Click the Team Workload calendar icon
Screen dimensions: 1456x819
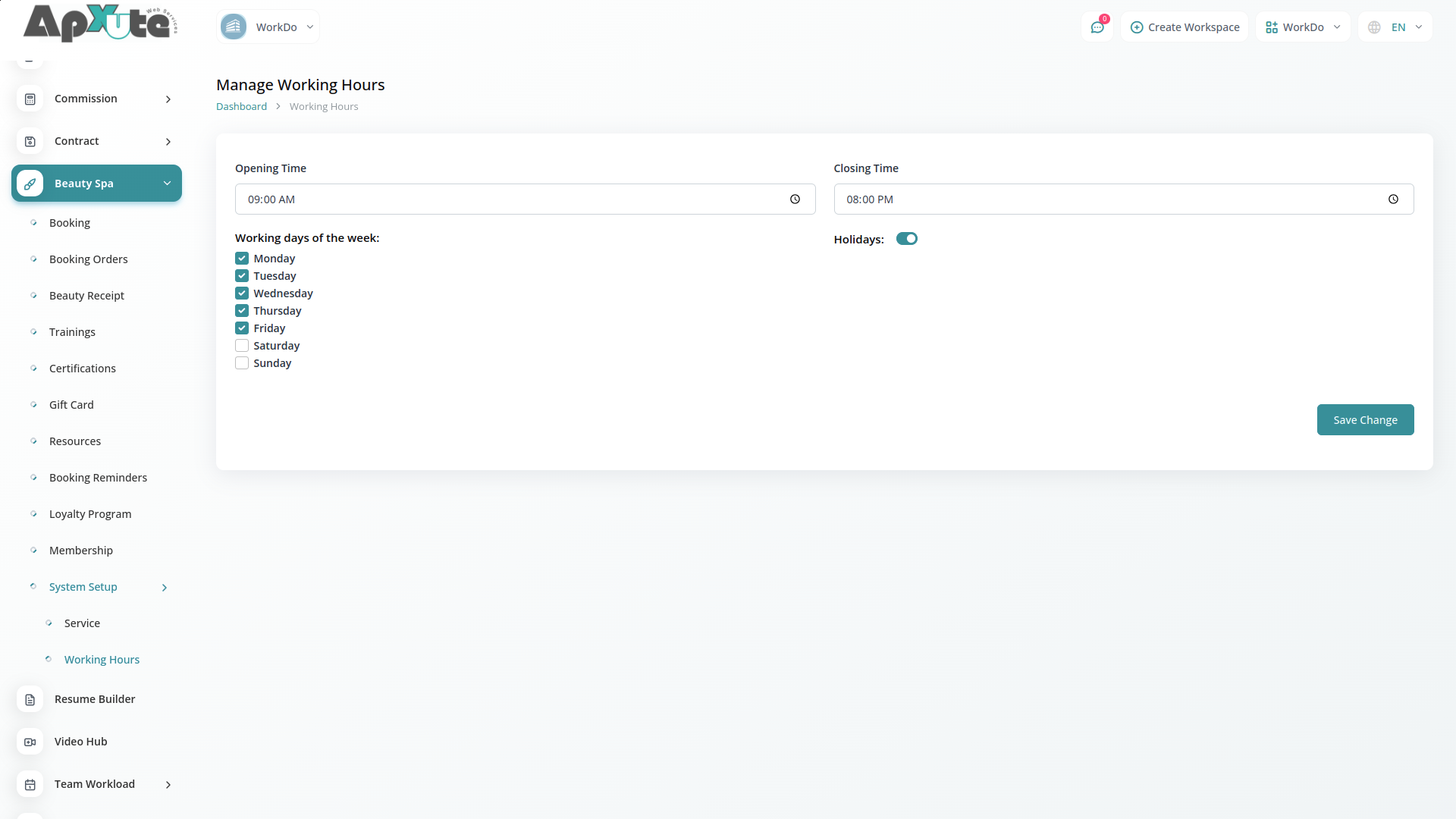pos(30,785)
